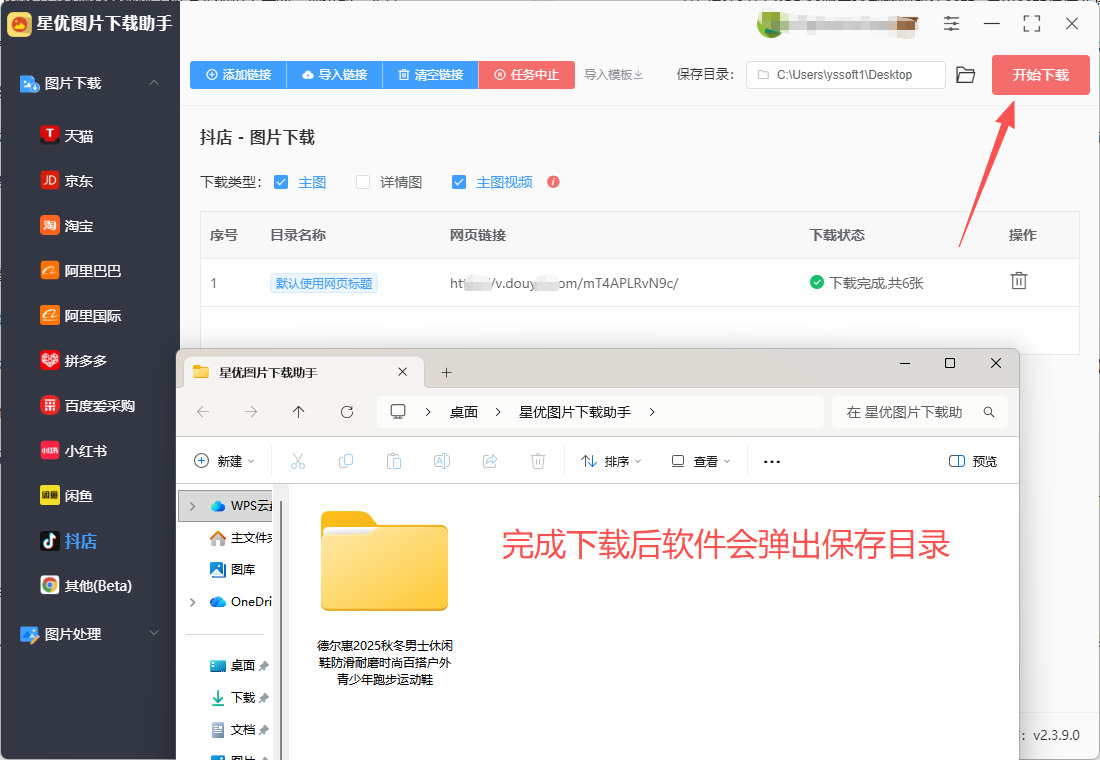Delete row 1 with trash icon
Viewport: 1100px width, 760px height.
click(x=1019, y=281)
